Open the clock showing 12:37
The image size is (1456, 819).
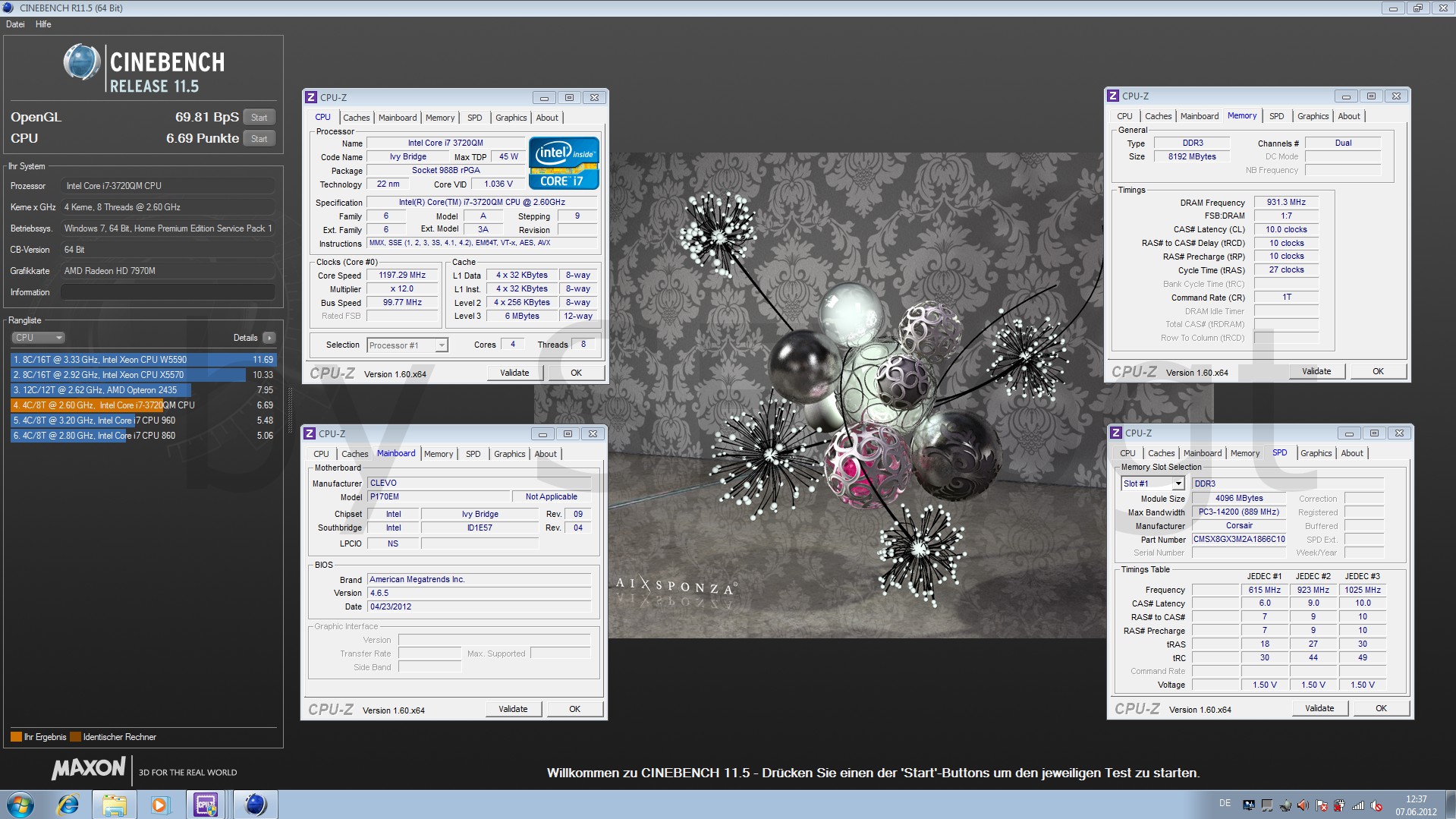(1416, 805)
